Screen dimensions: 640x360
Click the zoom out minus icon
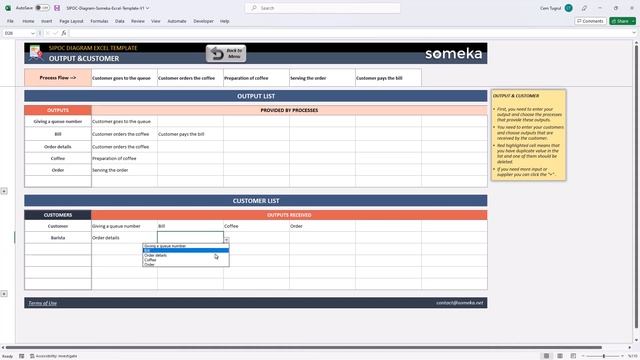(x=583, y=356)
